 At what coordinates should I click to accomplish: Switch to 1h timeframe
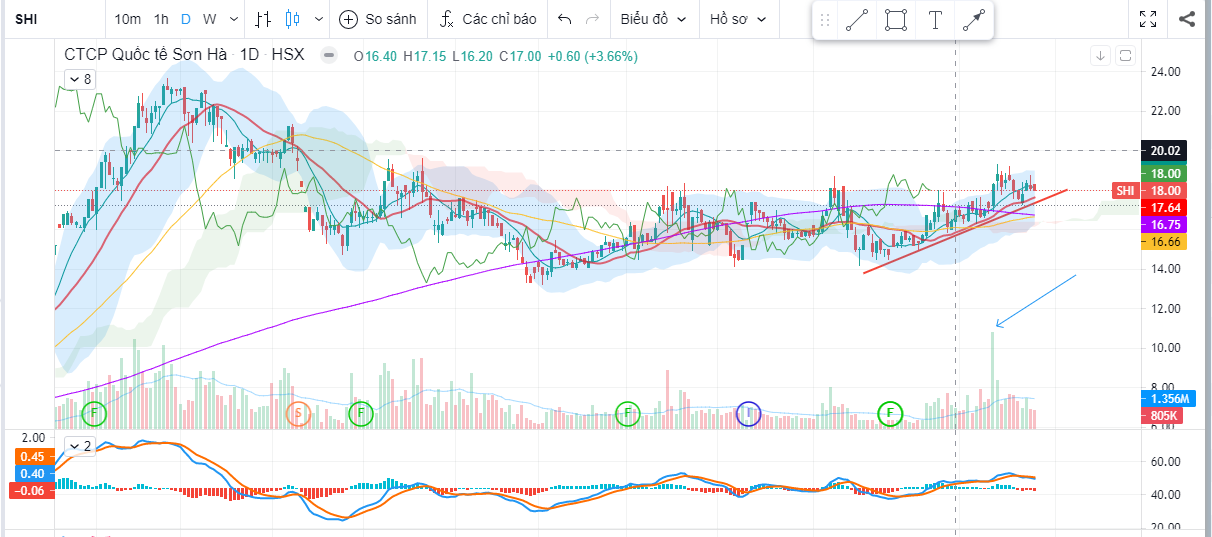click(x=161, y=19)
